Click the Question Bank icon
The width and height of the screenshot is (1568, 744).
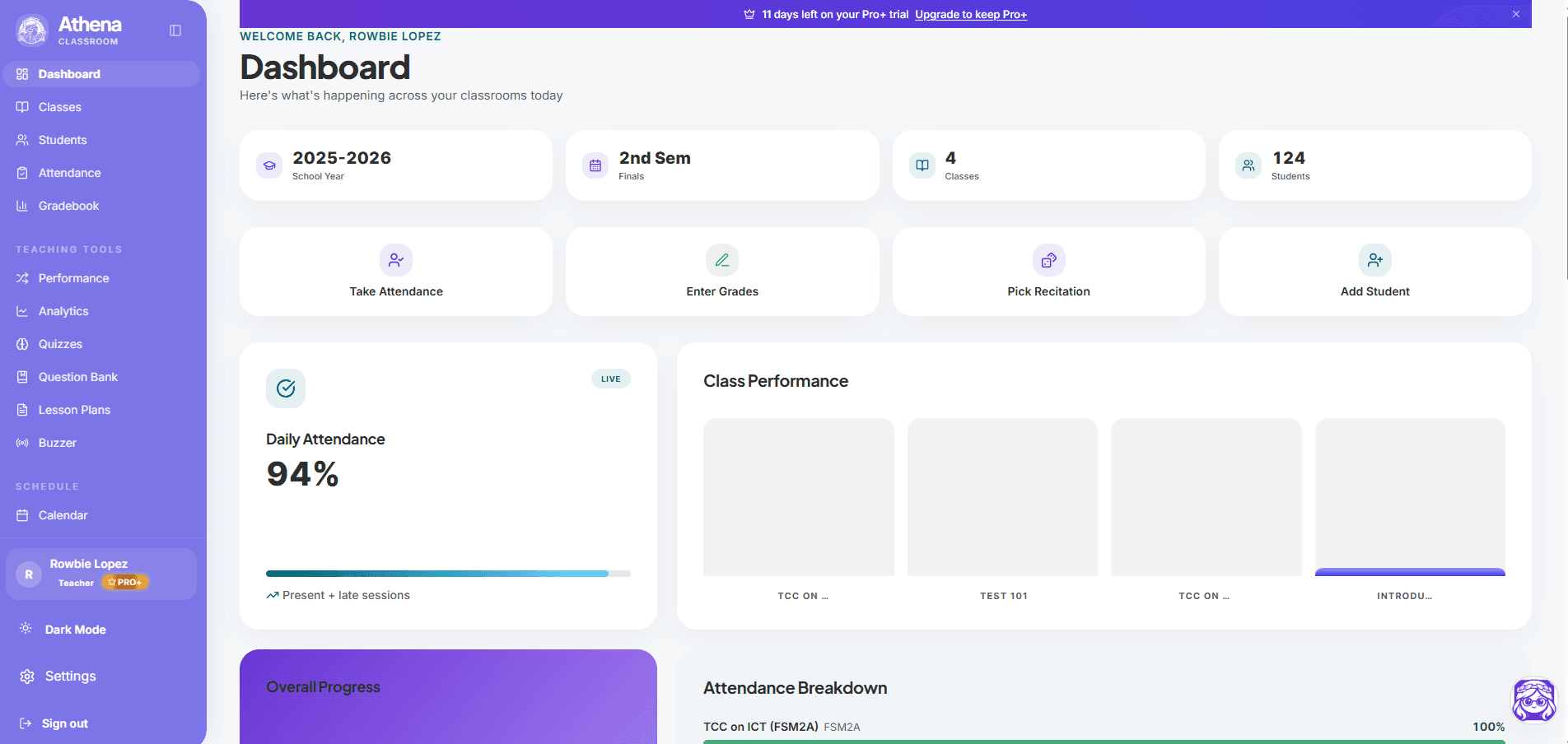coord(22,377)
